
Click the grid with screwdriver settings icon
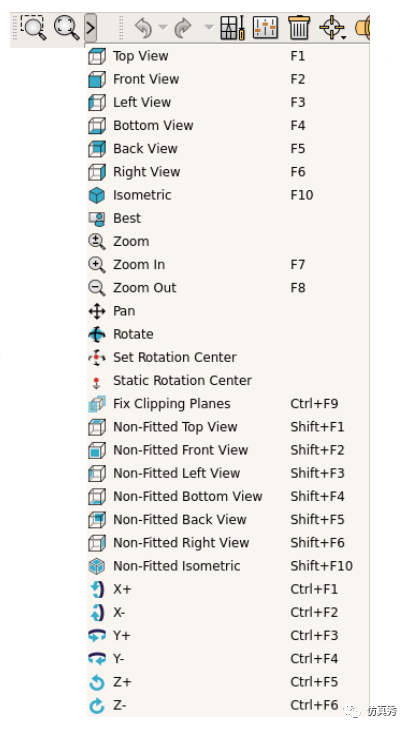tap(232, 27)
